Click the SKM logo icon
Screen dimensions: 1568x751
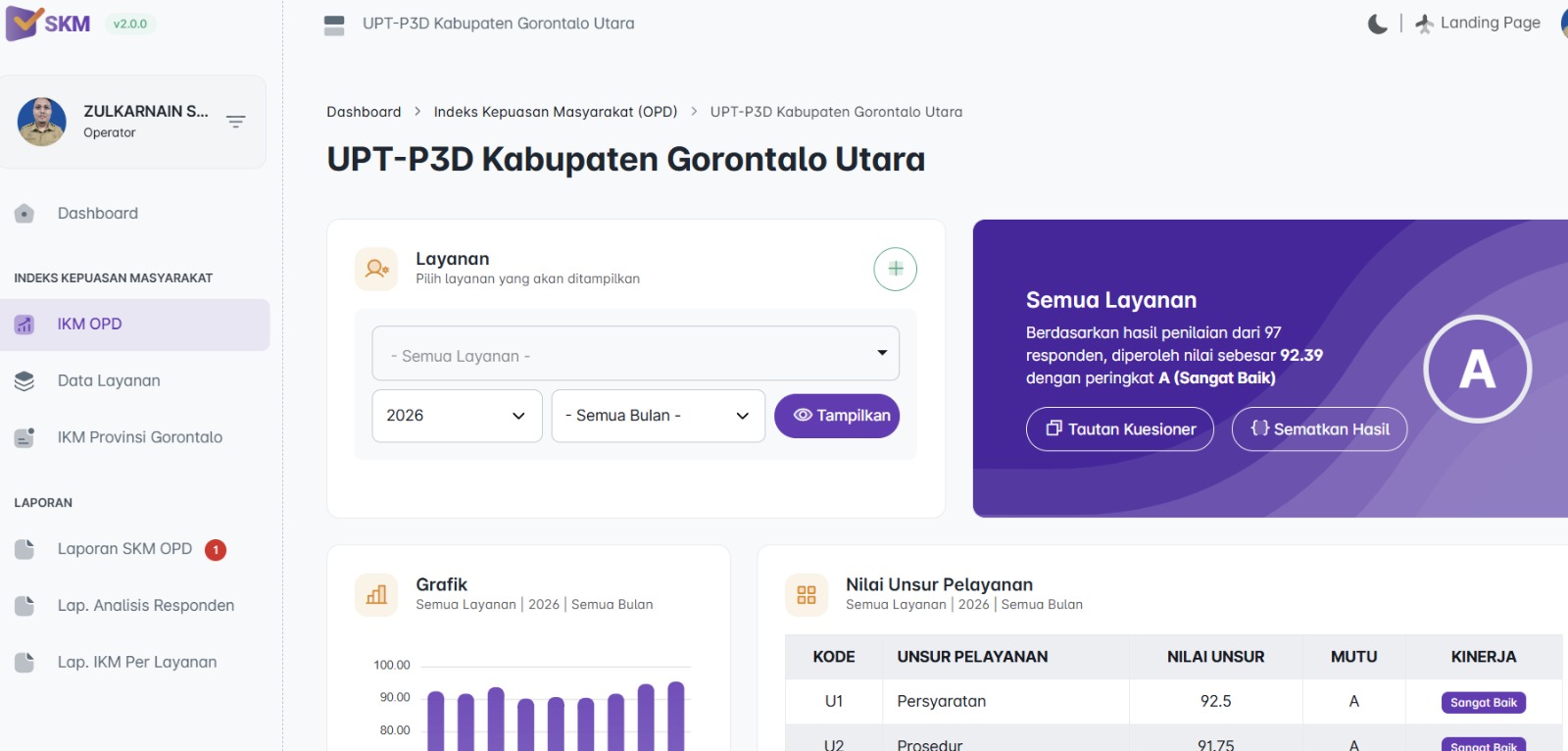(x=24, y=24)
